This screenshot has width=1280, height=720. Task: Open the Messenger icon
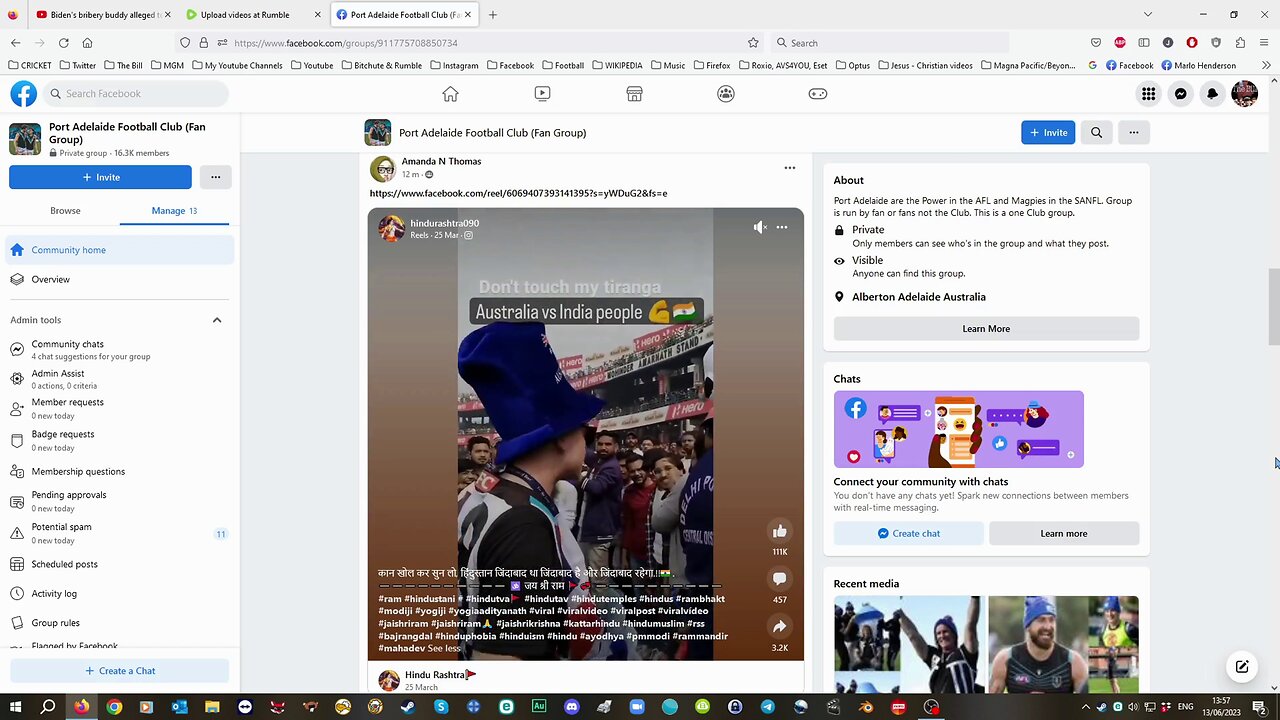(x=1181, y=93)
